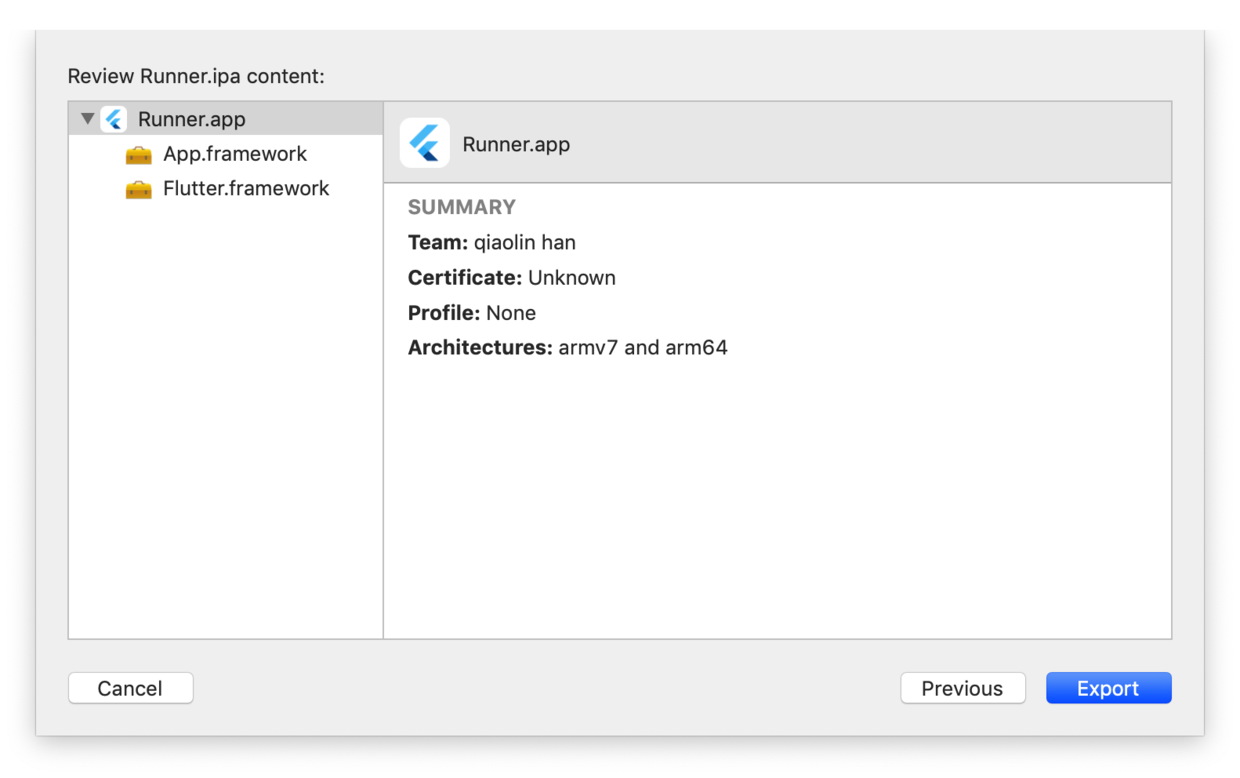Viewport: 1240px width, 778px height.
Task: Click the 'Review Runner.ipa content:' heading
Action: 196,76
